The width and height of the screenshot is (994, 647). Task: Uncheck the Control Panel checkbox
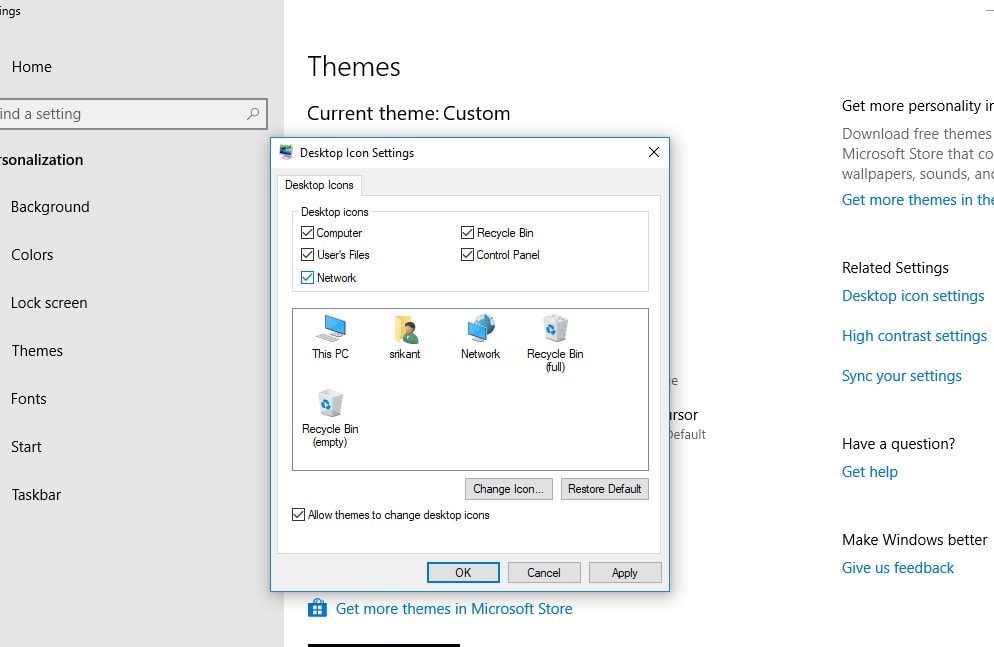click(x=466, y=254)
